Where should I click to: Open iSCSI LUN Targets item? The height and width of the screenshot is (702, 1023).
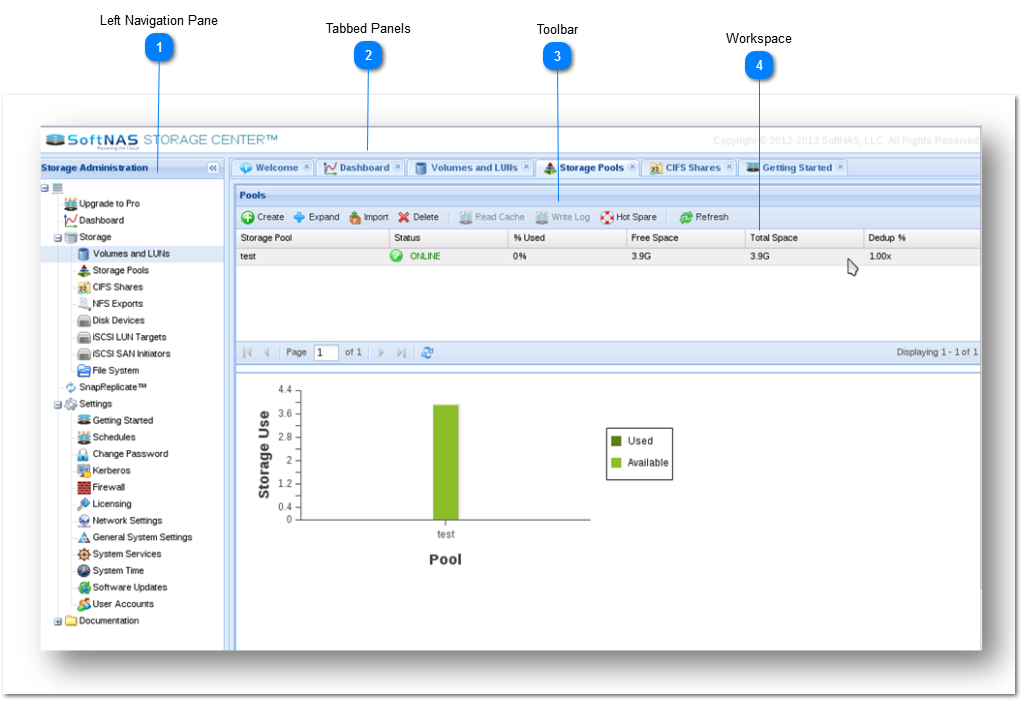click(x=122, y=337)
